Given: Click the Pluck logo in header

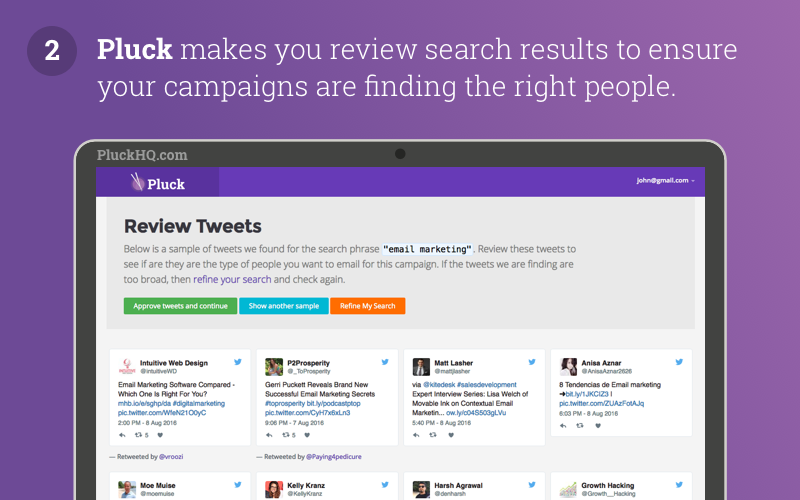Looking at the screenshot, I should [x=158, y=182].
